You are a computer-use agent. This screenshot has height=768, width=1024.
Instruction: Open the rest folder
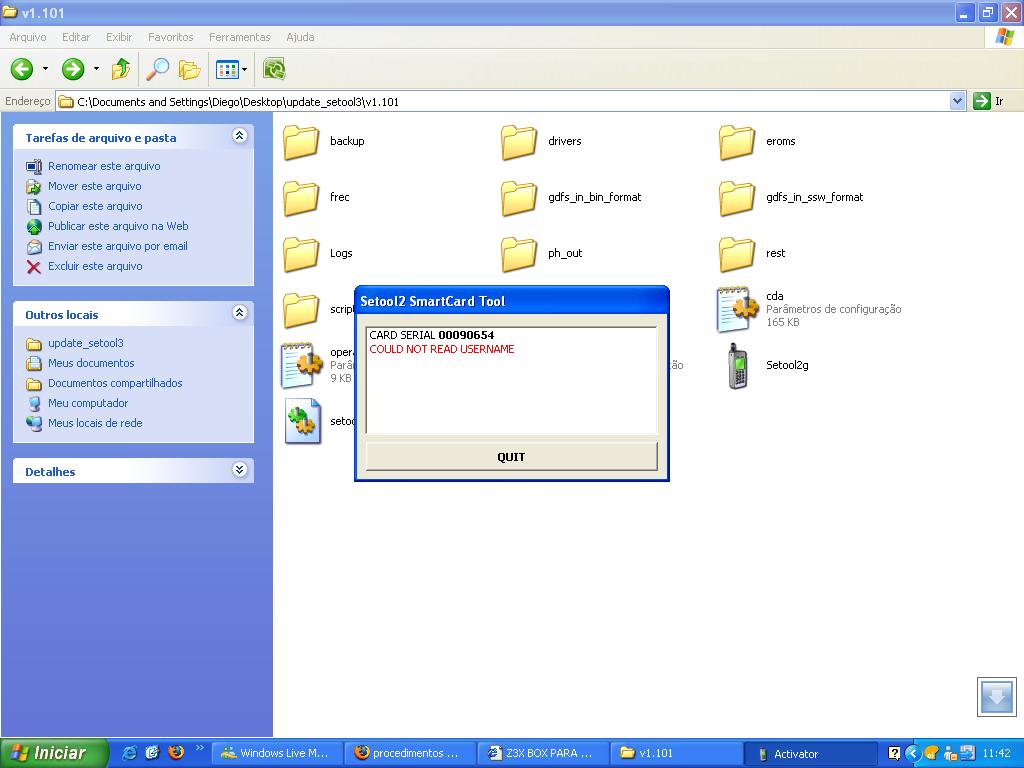[737, 254]
